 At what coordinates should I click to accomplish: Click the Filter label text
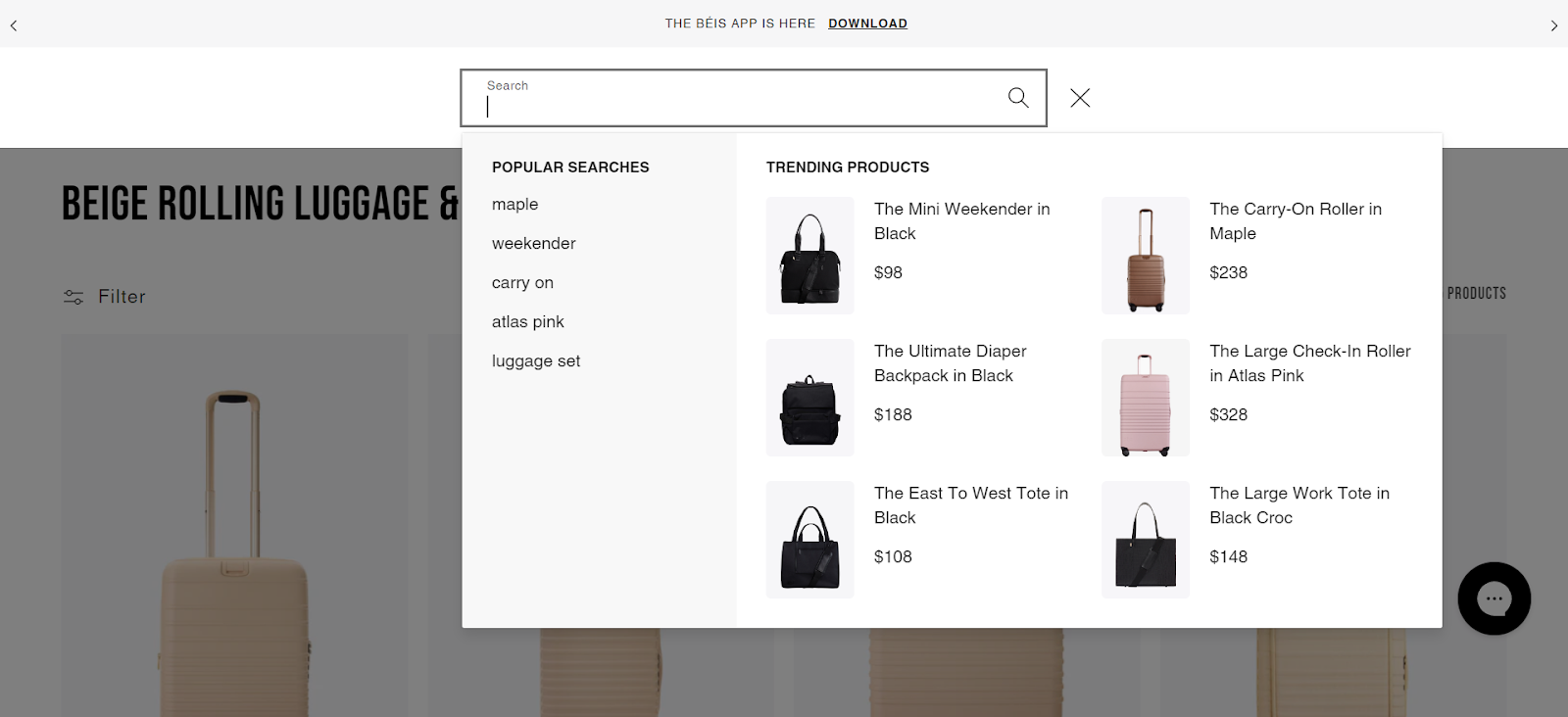(x=122, y=297)
